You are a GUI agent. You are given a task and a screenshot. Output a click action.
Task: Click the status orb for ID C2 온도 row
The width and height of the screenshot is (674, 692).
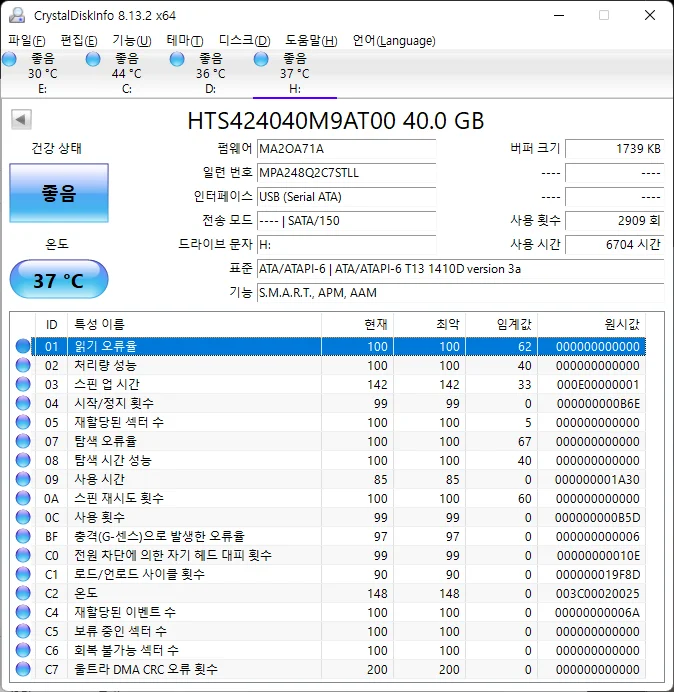coord(23,593)
